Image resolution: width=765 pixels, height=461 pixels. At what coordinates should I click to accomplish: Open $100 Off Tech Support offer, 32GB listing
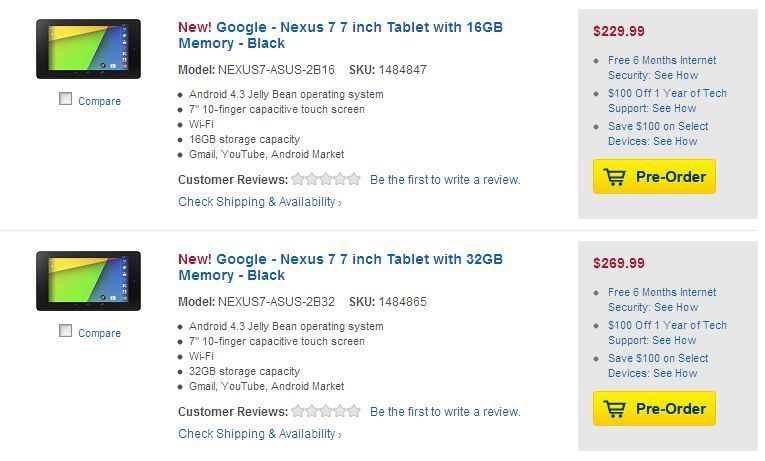(x=666, y=332)
